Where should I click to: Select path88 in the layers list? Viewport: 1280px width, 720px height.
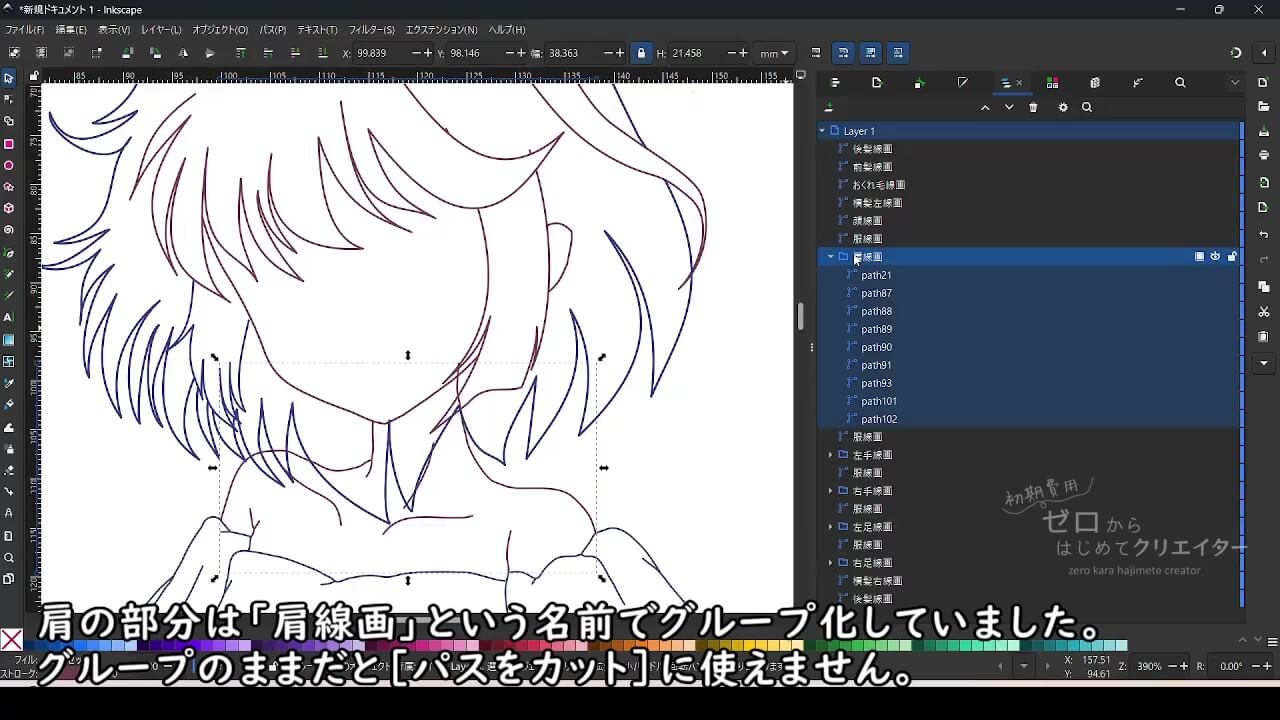pos(876,311)
